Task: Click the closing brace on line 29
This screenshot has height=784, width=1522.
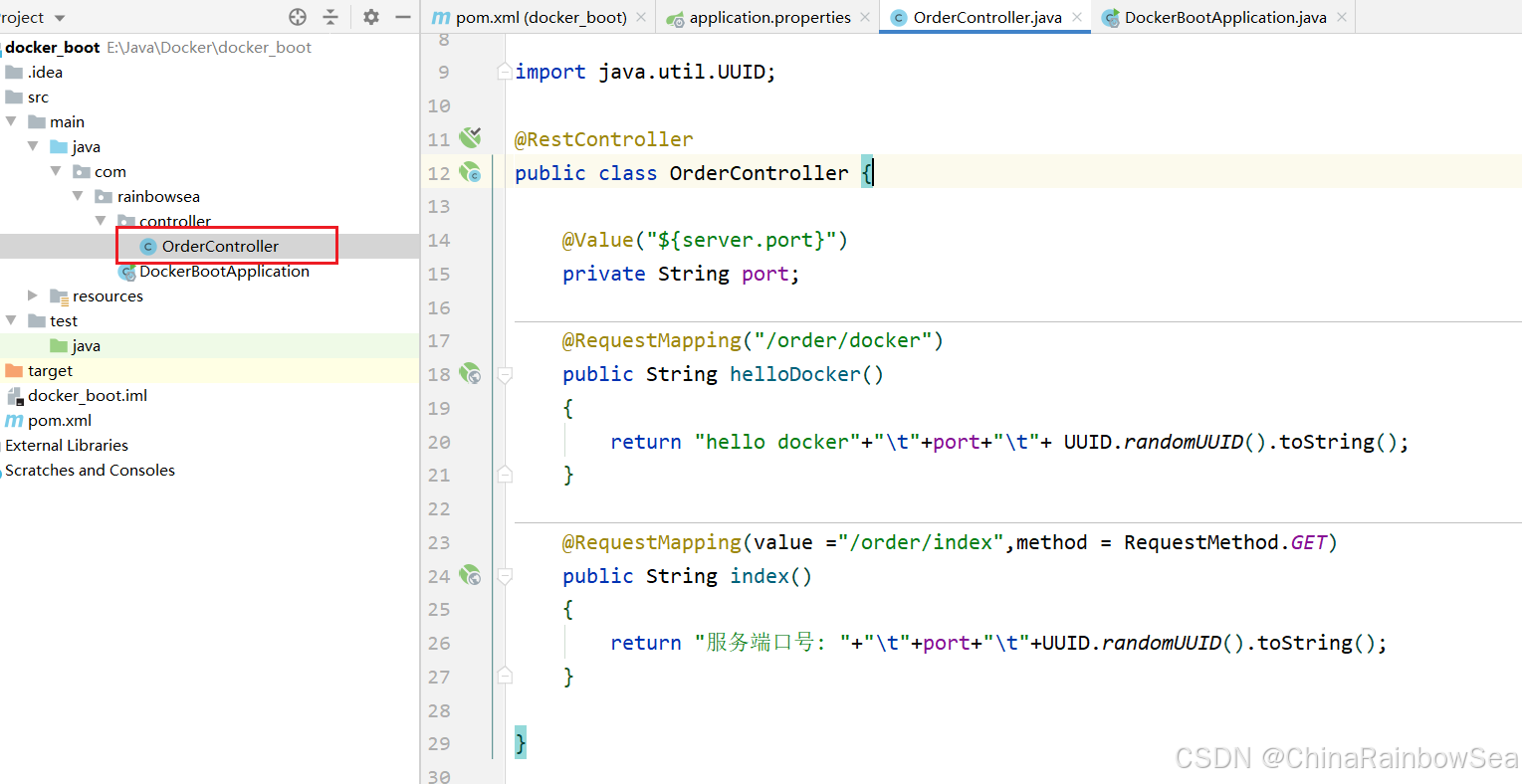Action: pos(520,743)
